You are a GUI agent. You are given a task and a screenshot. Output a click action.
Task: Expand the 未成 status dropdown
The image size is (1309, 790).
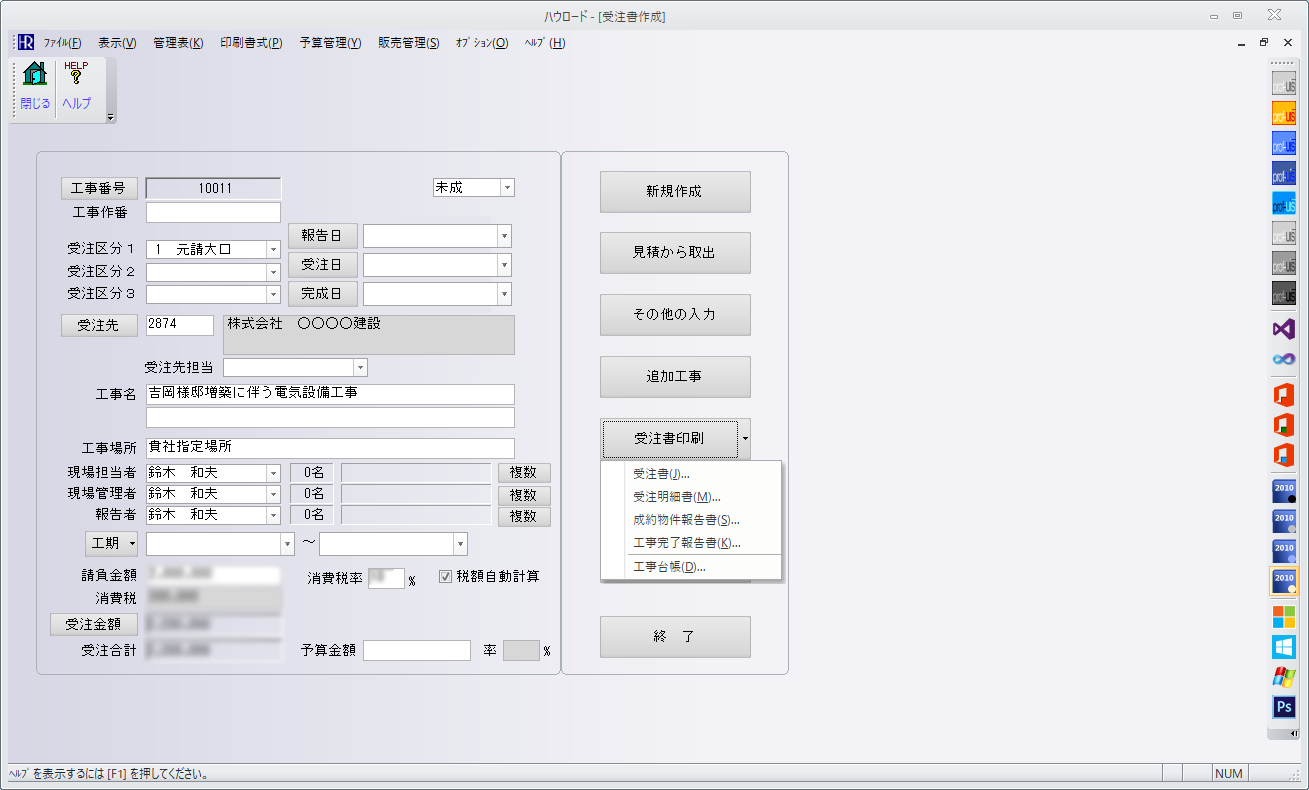(x=507, y=188)
